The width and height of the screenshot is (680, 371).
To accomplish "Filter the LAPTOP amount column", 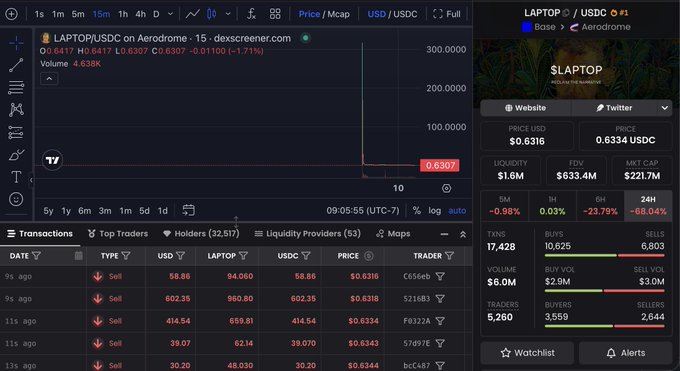I will pyautogui.click(x=243, y=256).
